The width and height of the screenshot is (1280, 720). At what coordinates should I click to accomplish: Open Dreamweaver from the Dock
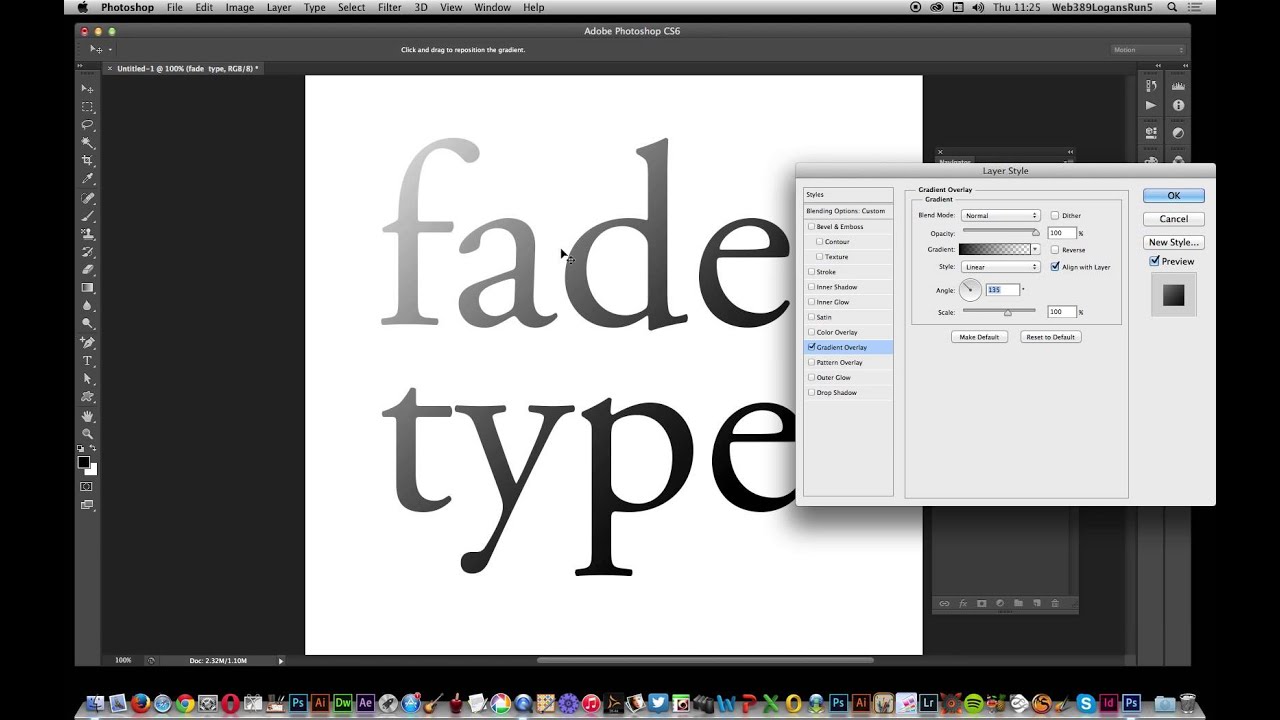coord(343,704)
